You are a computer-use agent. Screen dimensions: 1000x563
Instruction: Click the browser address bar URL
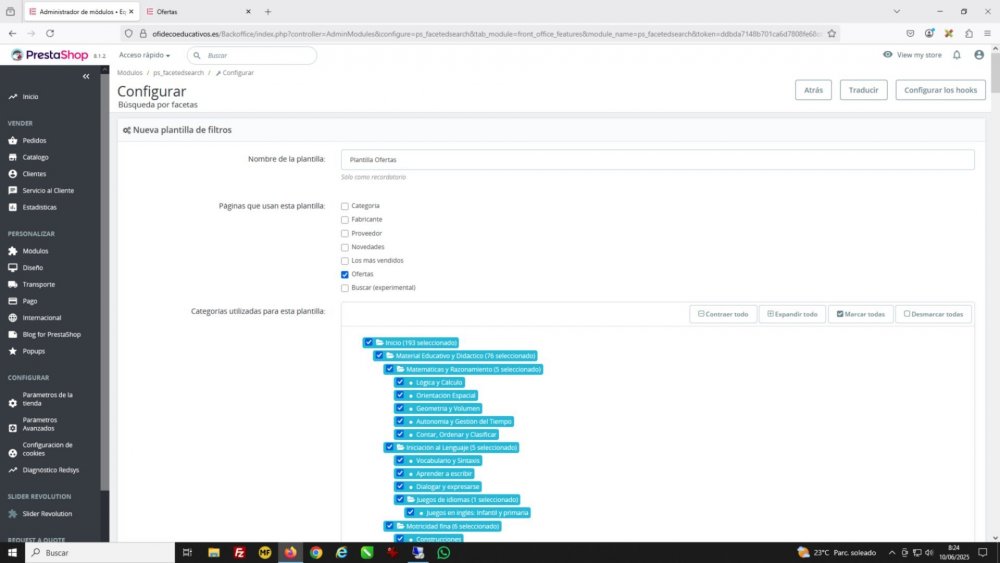click(488, 34)
